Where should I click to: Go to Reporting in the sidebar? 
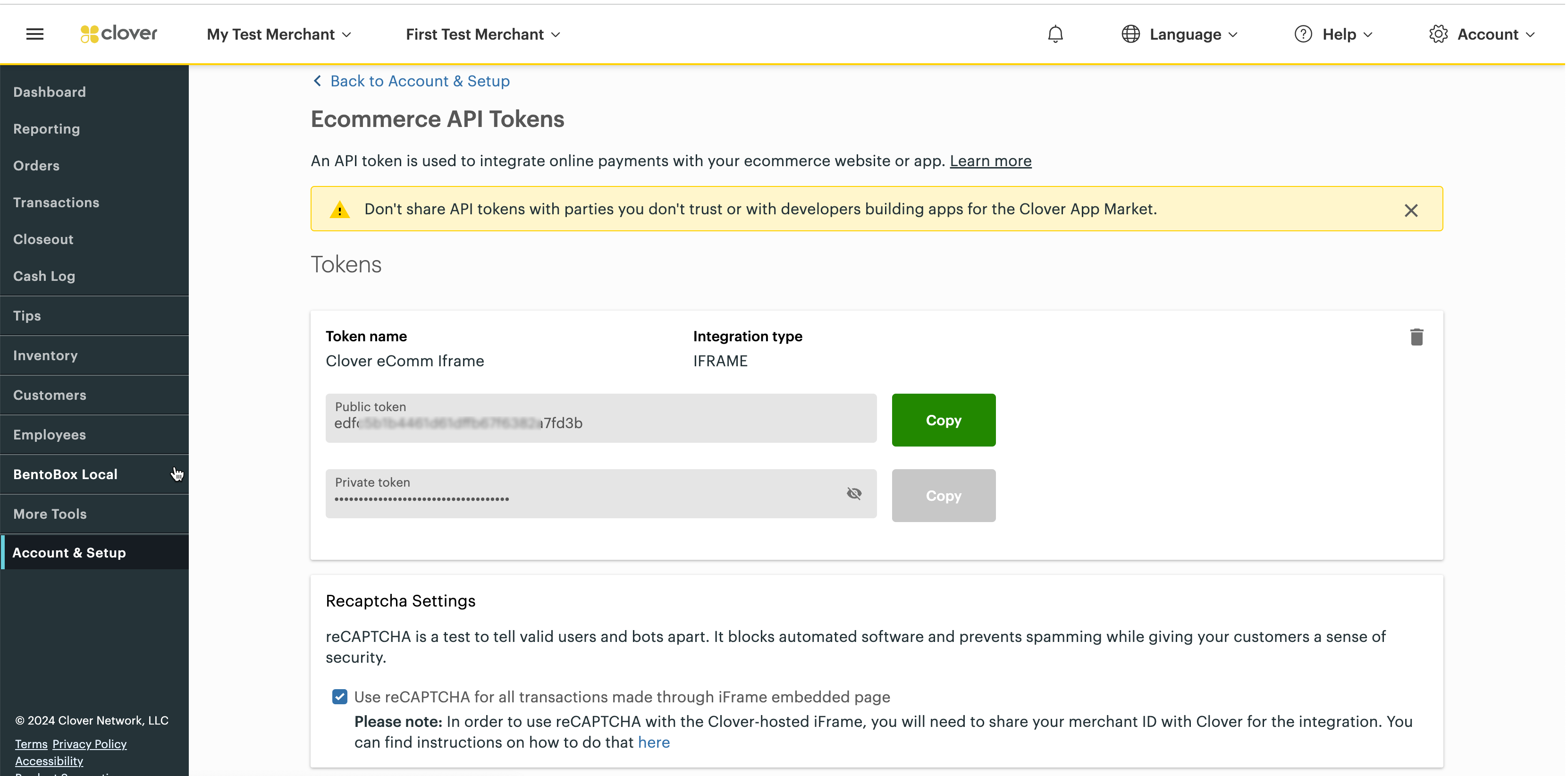coord(94,129)
